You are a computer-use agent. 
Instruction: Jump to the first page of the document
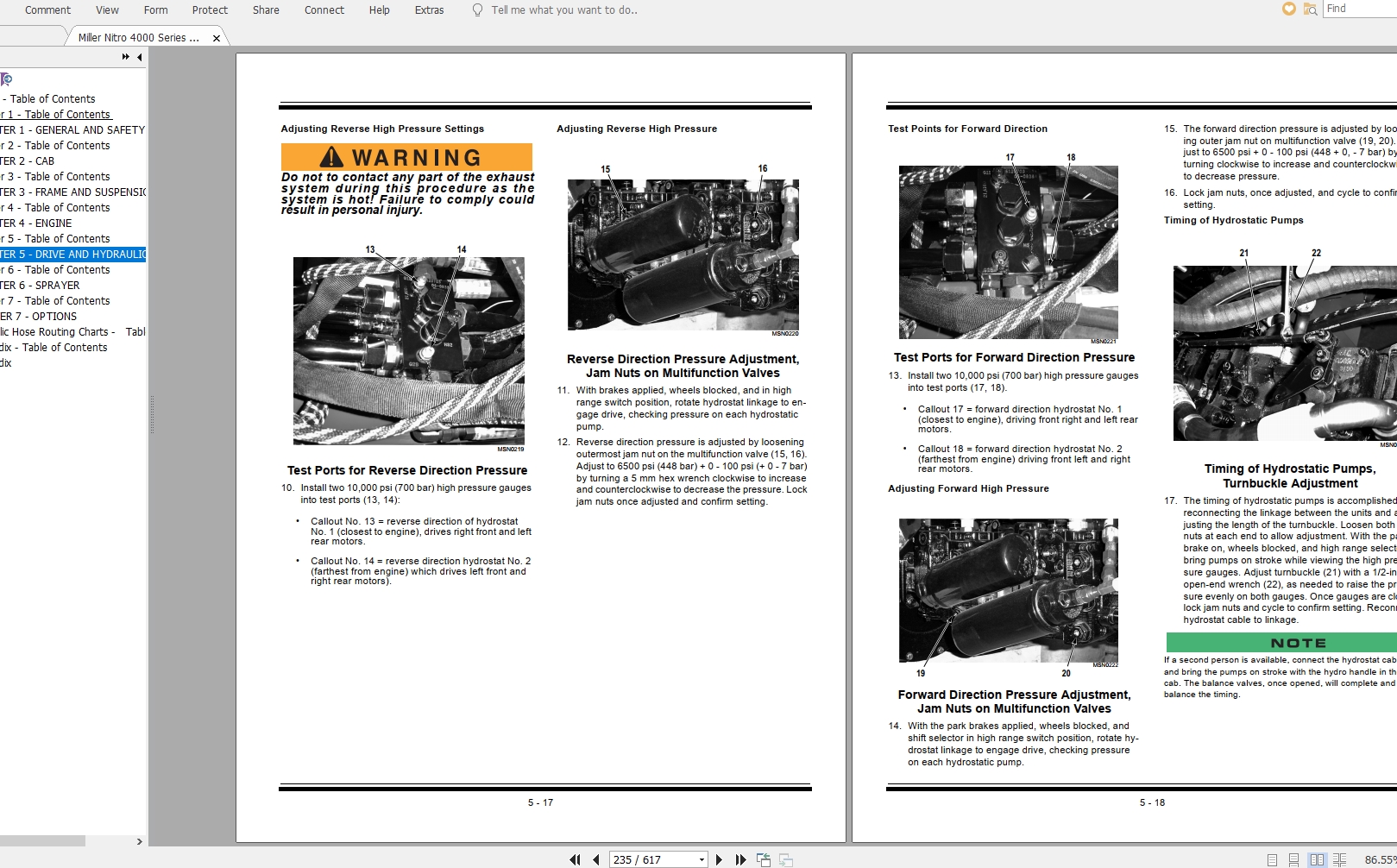tap(576, 859)
